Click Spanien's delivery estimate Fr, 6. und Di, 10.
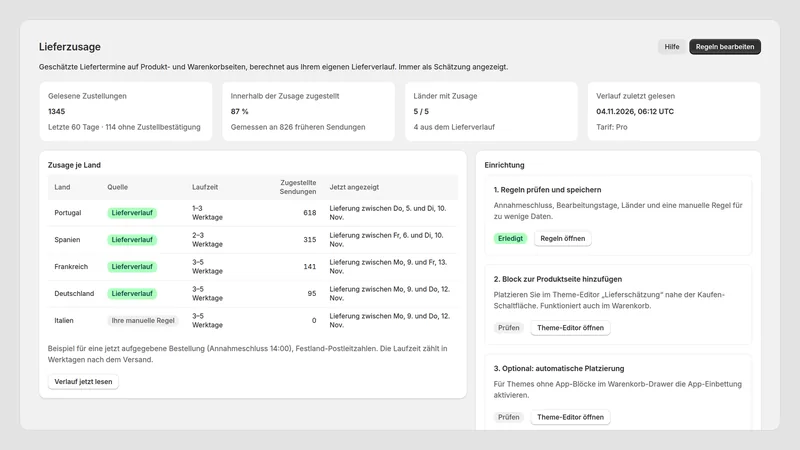The height and width of the screenshot is (450, 800). tap(386, 240)
